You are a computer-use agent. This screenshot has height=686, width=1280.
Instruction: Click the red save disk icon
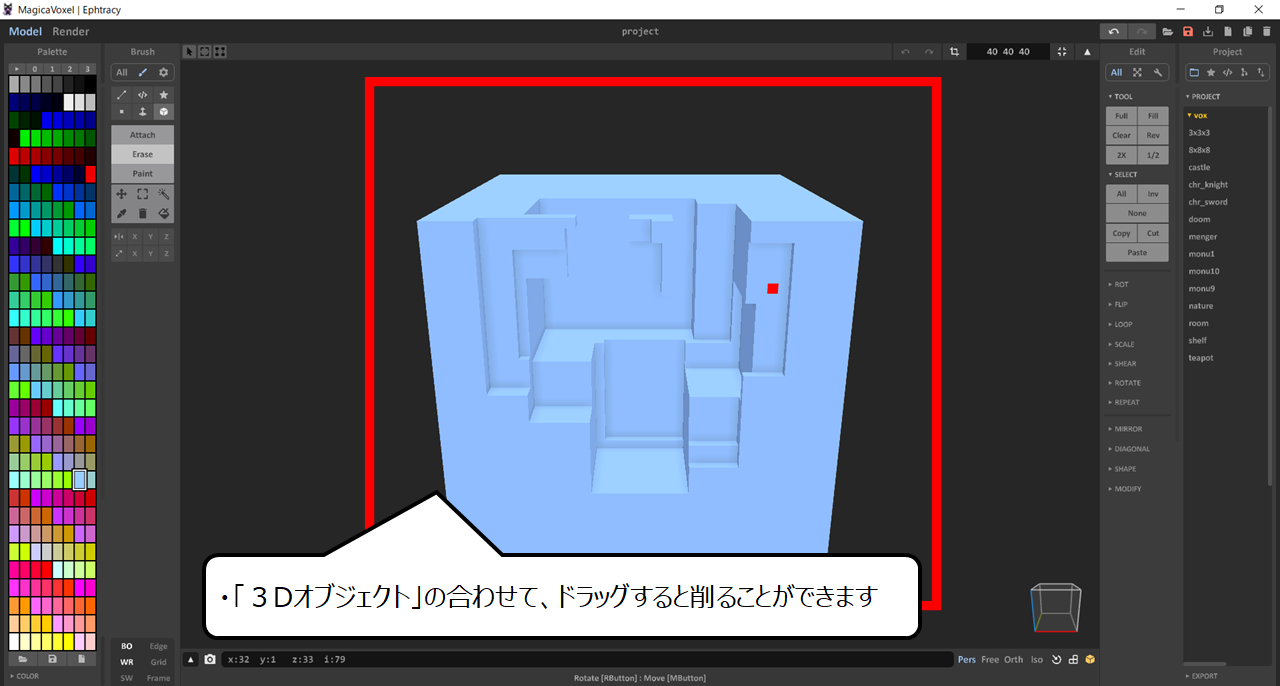coord(1188,32)
